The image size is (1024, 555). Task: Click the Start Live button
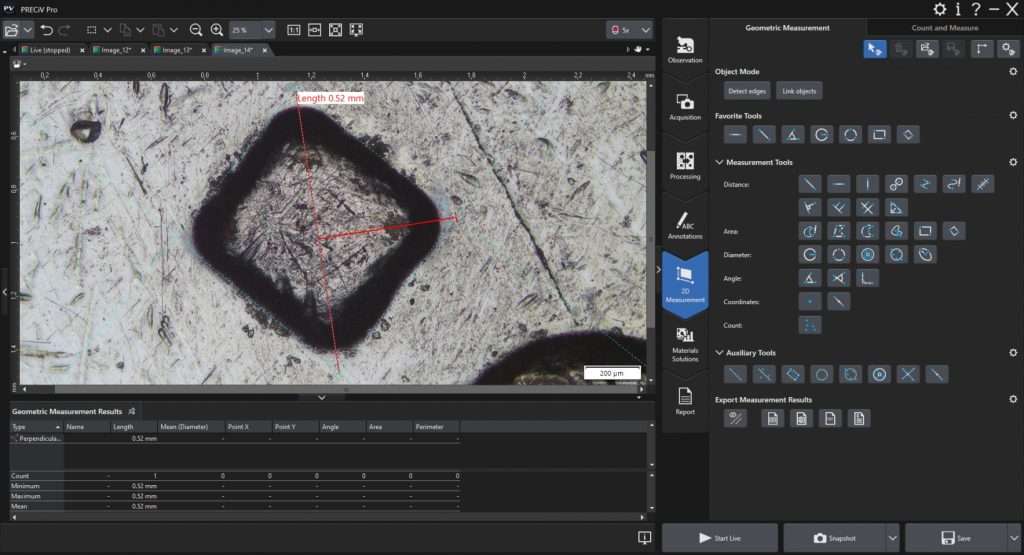pyautogui.click(x=720, y=538)
